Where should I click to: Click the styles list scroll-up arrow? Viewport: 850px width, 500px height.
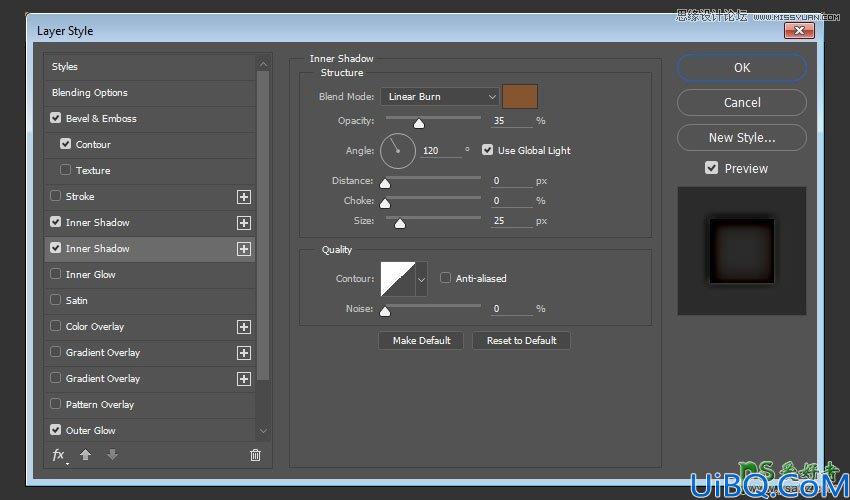pos(263,64)
